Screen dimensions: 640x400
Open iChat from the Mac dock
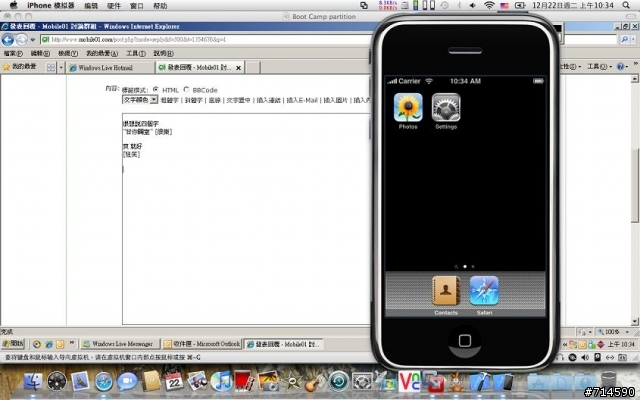click(x=127, y=382)
